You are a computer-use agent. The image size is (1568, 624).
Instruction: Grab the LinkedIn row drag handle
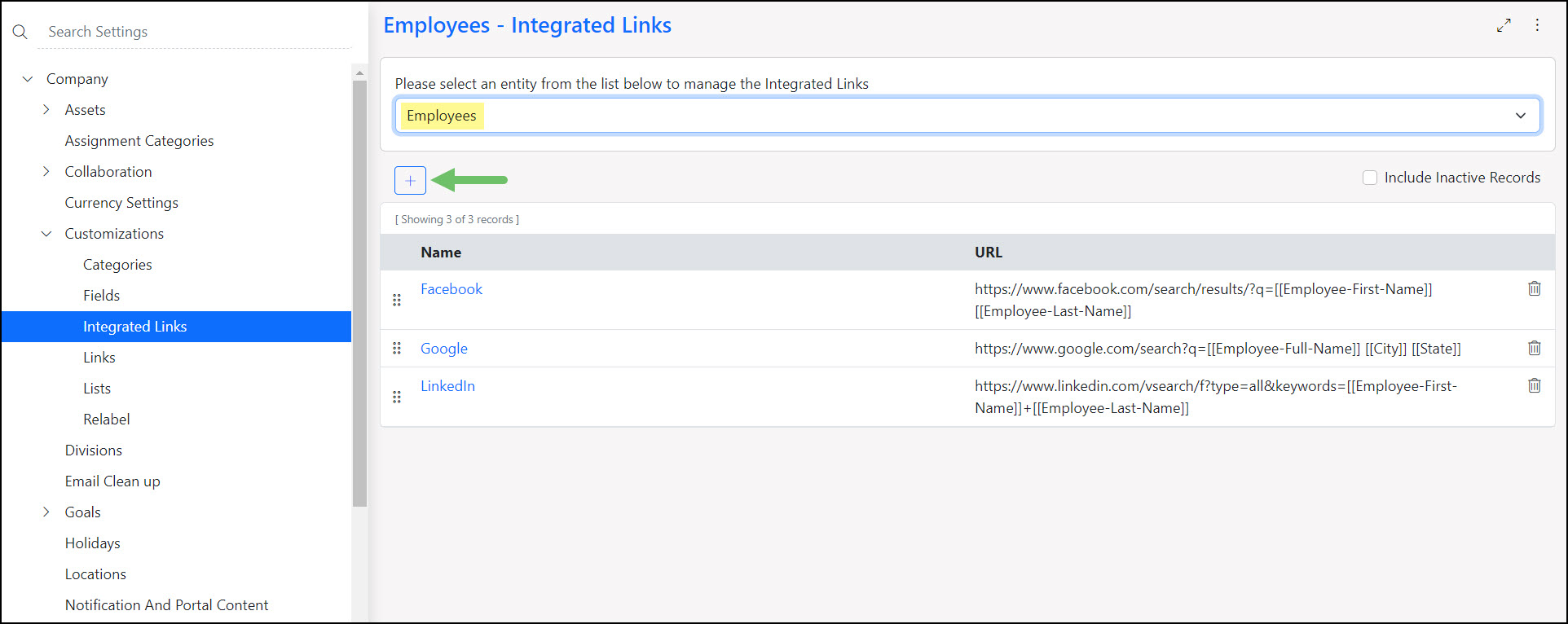pos(397,397)
